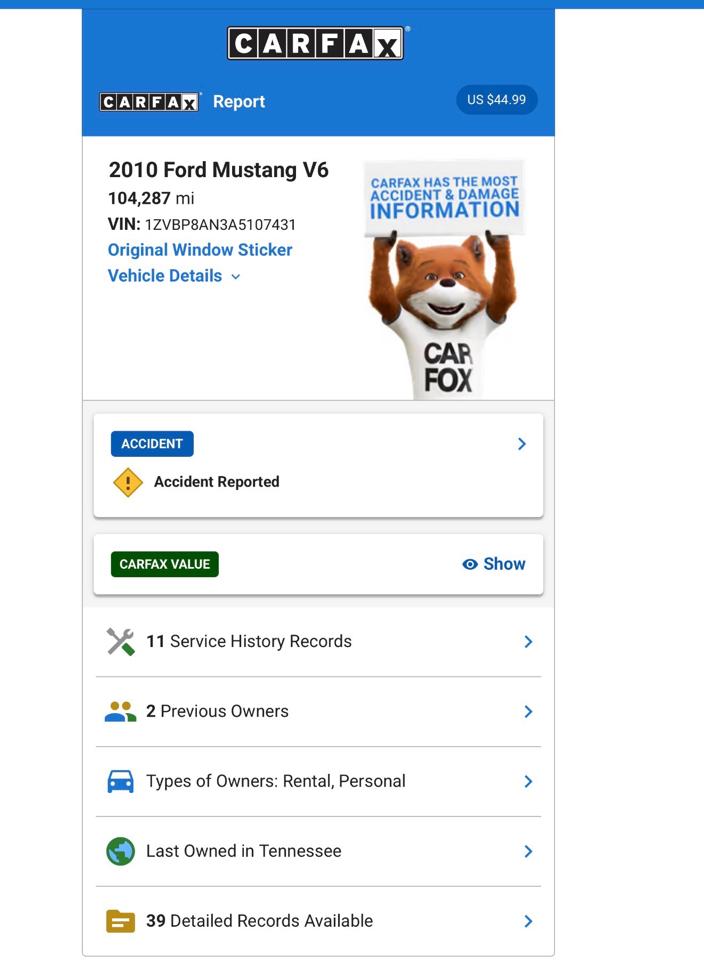The width and height of the screenshot is (704, 960).
Task: Click the Car Fox mascot image
Action: click(x=444, y=280)
